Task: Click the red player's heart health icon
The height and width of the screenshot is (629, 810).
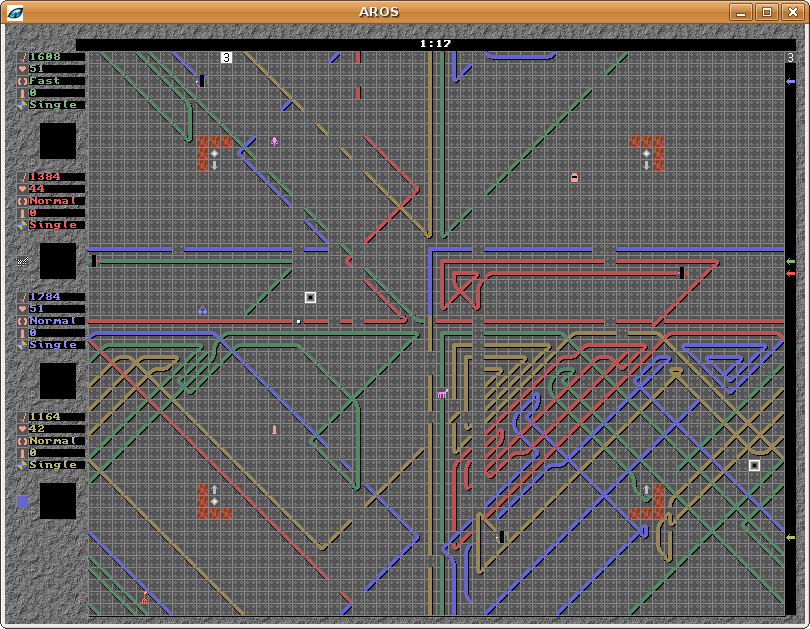Action: 22,189
